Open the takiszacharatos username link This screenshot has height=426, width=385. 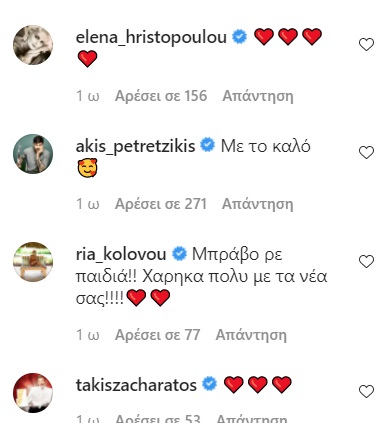[x=136, y=385]
